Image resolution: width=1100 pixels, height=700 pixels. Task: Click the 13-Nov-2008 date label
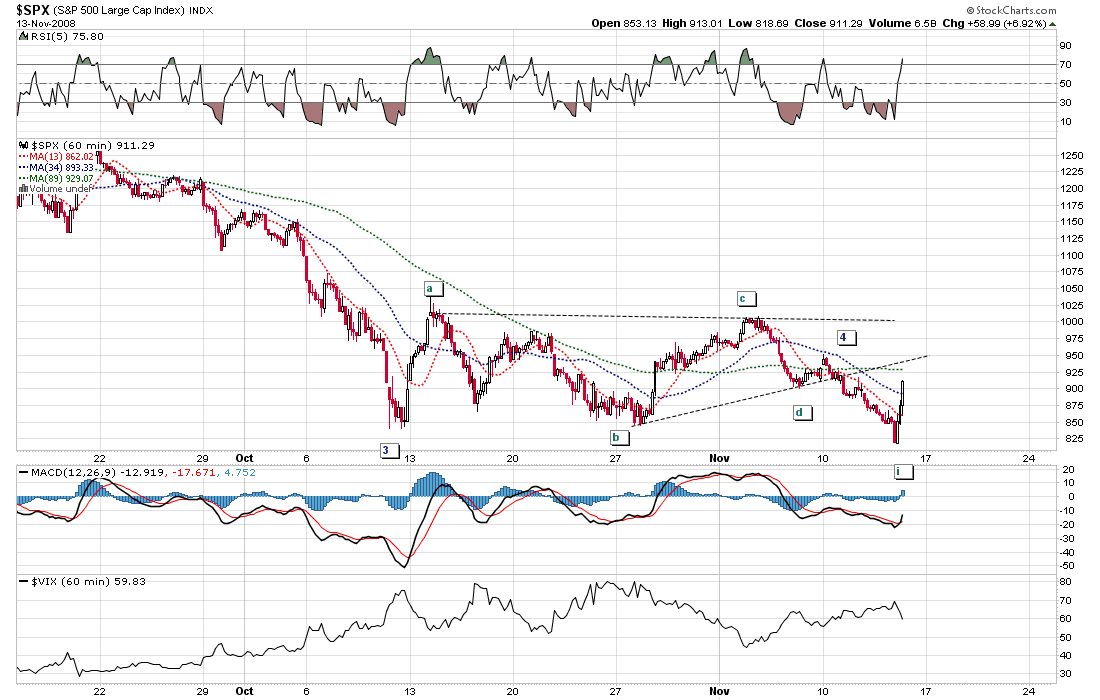pos(46,23)
